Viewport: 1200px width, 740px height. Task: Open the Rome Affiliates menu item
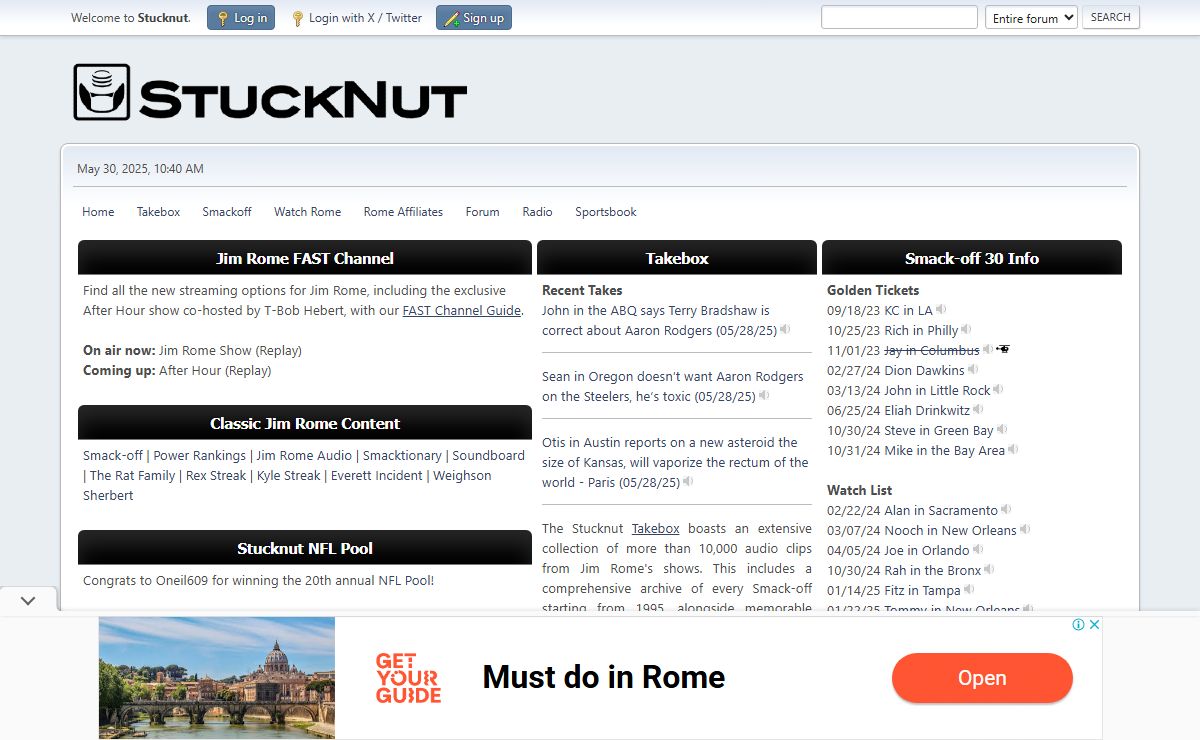pyautogui.click(x=403, y=212)
